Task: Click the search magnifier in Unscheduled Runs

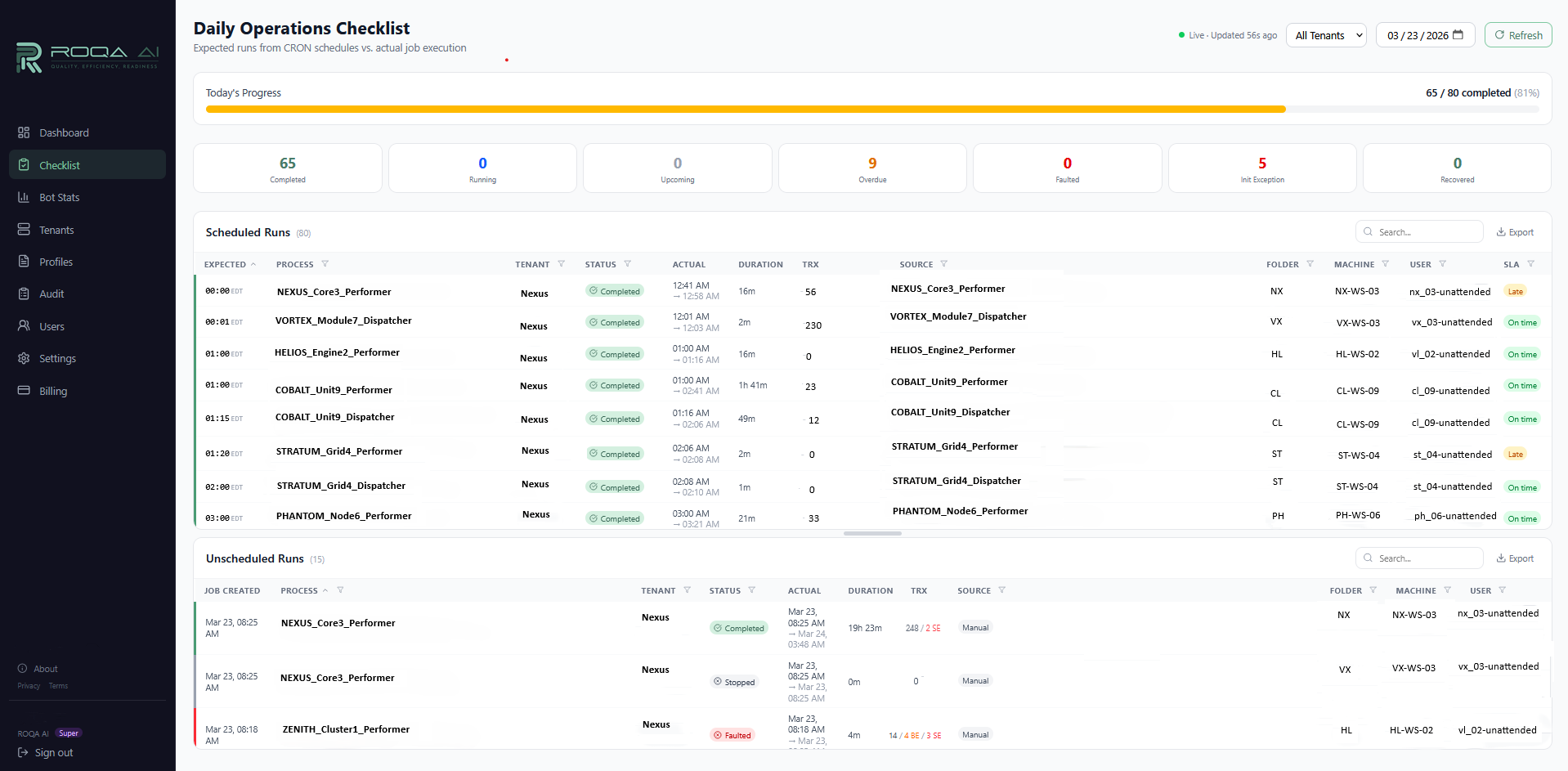Action: click(x=1368, y=558)
